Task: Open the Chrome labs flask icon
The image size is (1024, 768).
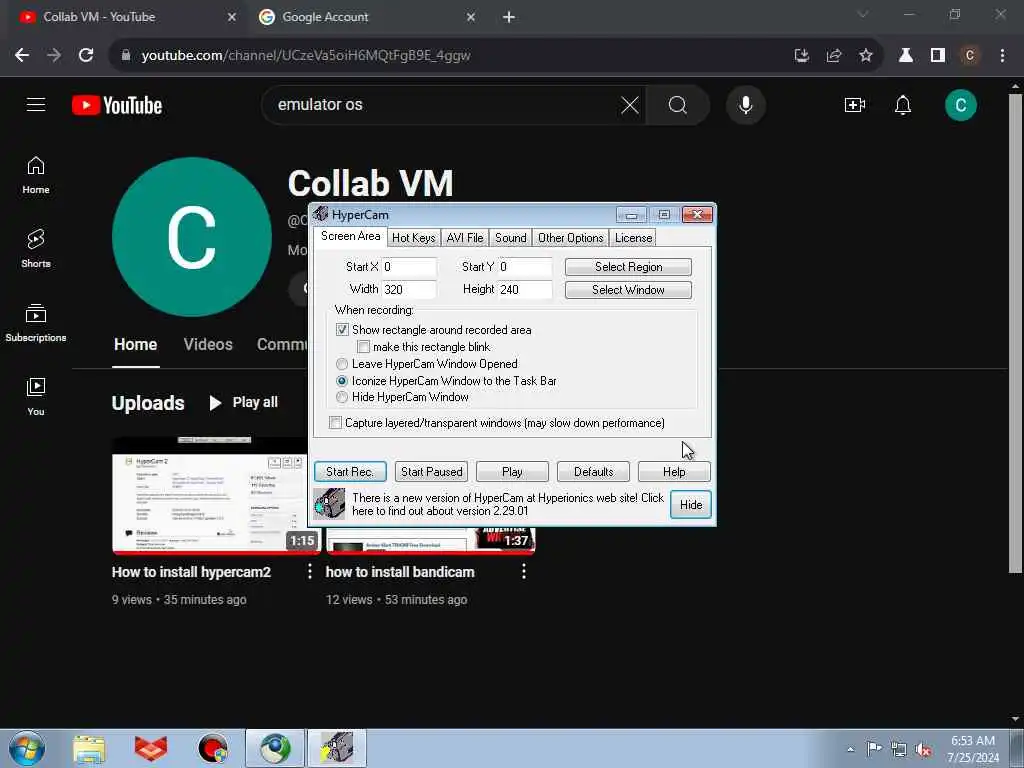Action: (906, 56)
